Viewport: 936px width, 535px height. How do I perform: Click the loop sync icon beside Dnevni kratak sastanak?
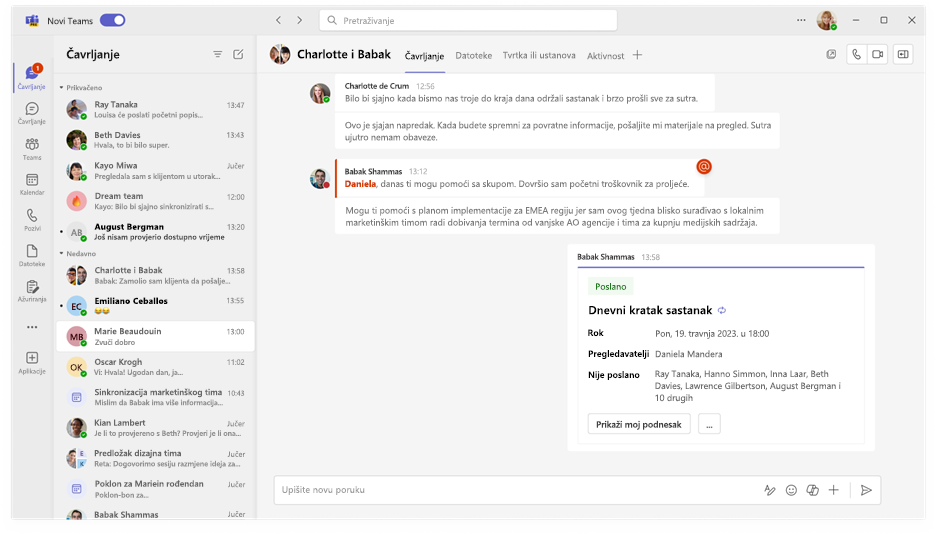pos(722,310)
